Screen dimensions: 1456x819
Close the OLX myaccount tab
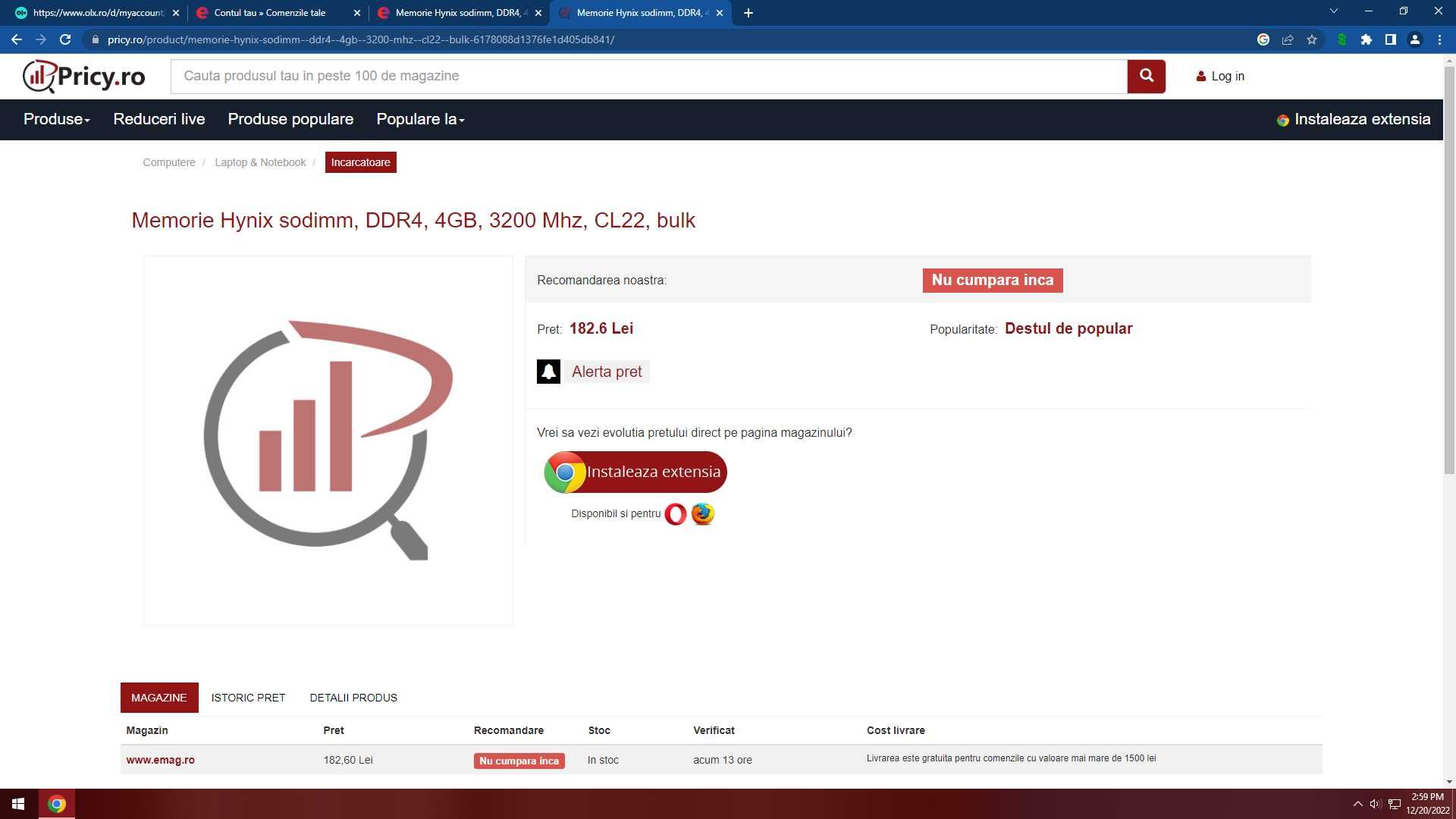point(176,13)
